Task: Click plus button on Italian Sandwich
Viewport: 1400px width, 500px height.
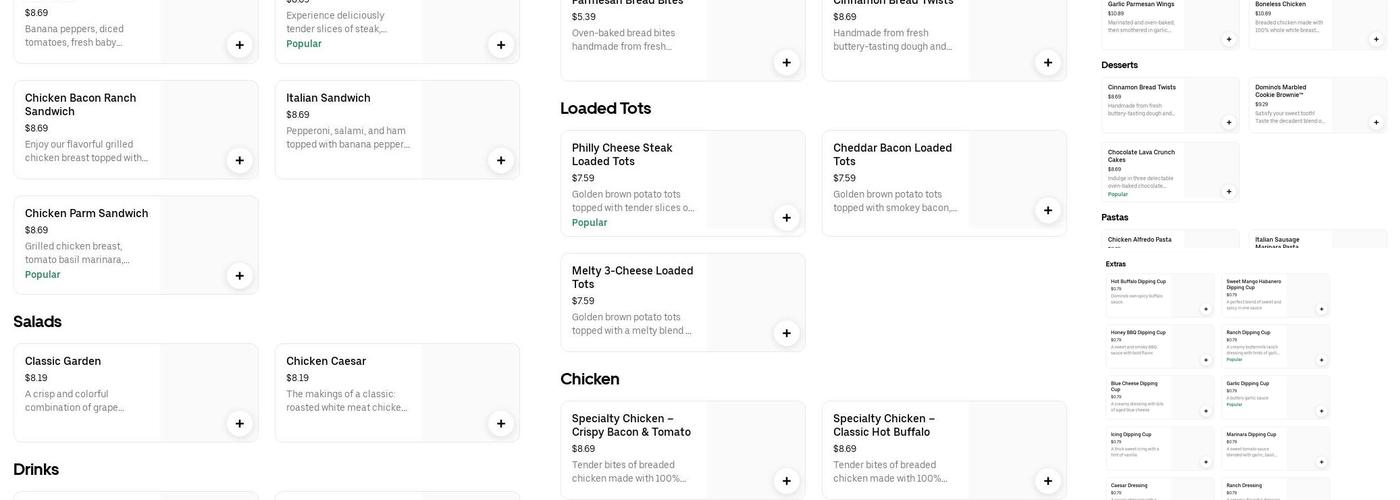Action: [501, 160]
